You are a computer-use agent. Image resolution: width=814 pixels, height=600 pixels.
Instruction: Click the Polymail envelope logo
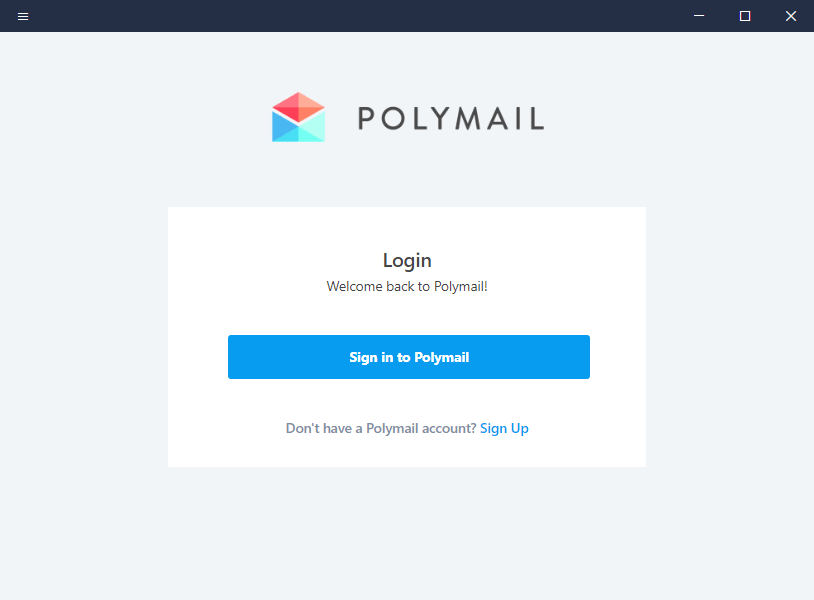pyautogui.click(x=298, y=117)
